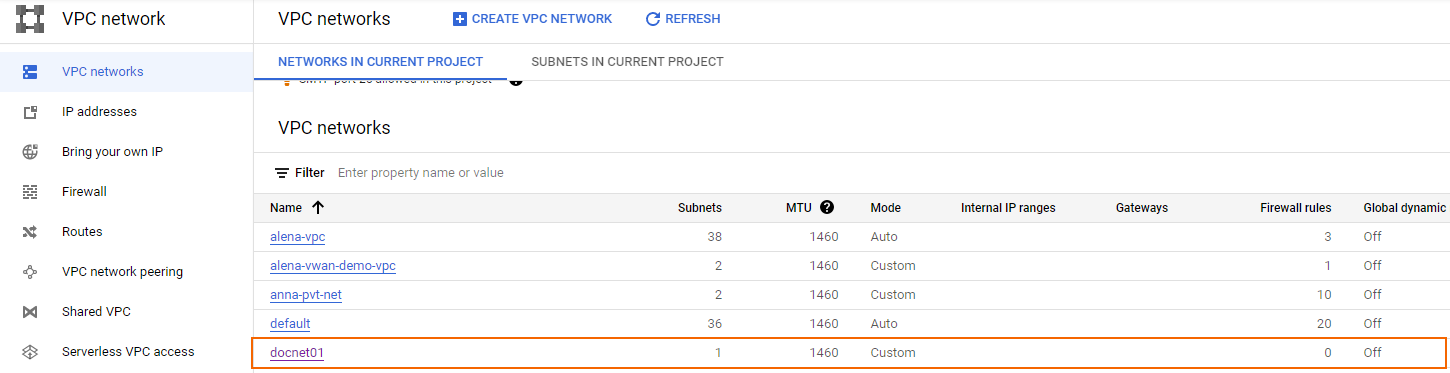
Task: Click firewall rules count 1 for alena-vwan-demo-vpc
Action: tap(1328, 266)
